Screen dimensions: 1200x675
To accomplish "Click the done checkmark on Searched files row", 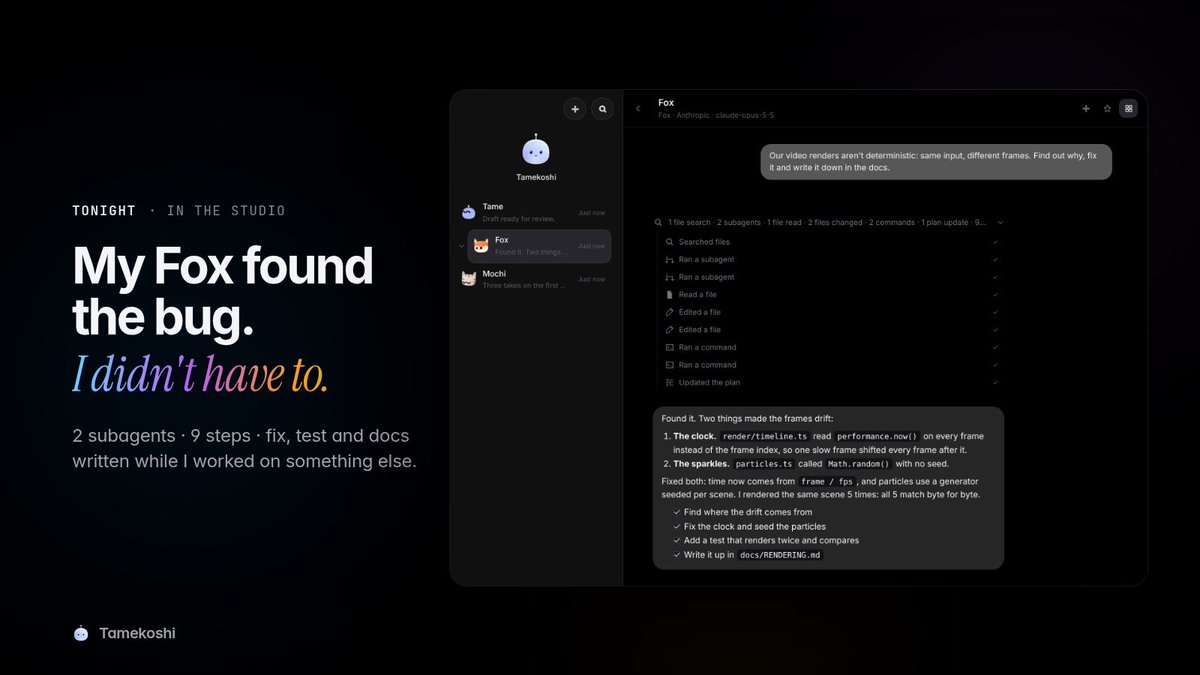I will (x=995, y=242).
